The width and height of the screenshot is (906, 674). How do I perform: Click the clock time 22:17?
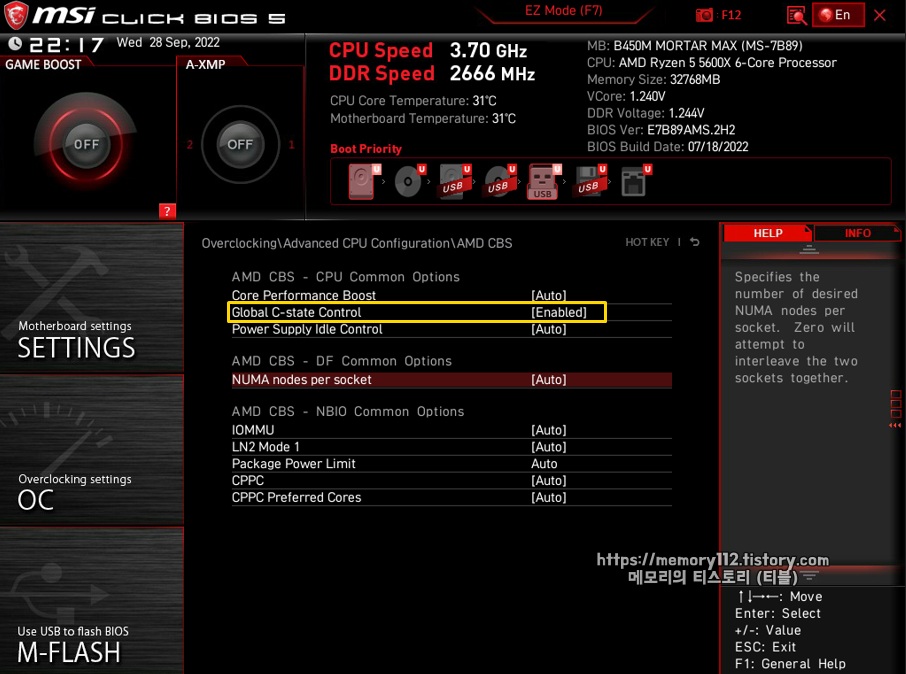[x=66, y=45]
